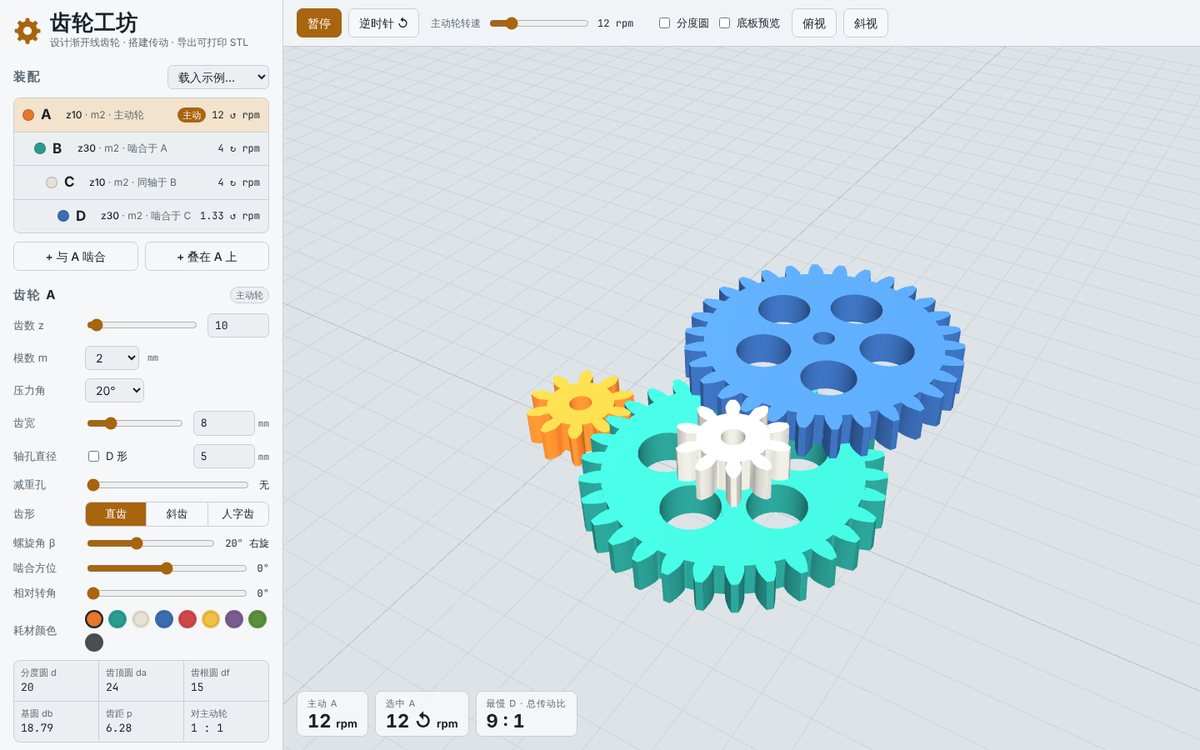Enable the 分度圆 checkbox
This screenshot has width=1200, height=750.
pyautogui.click(x=664, y=23)
